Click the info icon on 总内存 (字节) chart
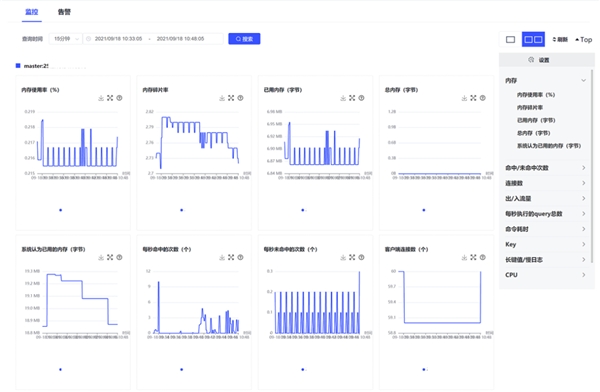This screenshot has height=392, width=600. 483,98
